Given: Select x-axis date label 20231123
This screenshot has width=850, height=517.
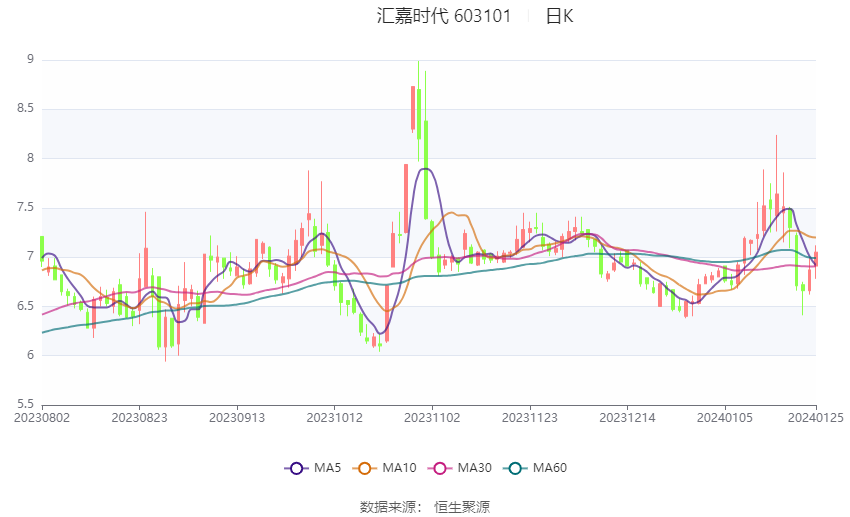Looking at the screenshot, I should point(530,418).
